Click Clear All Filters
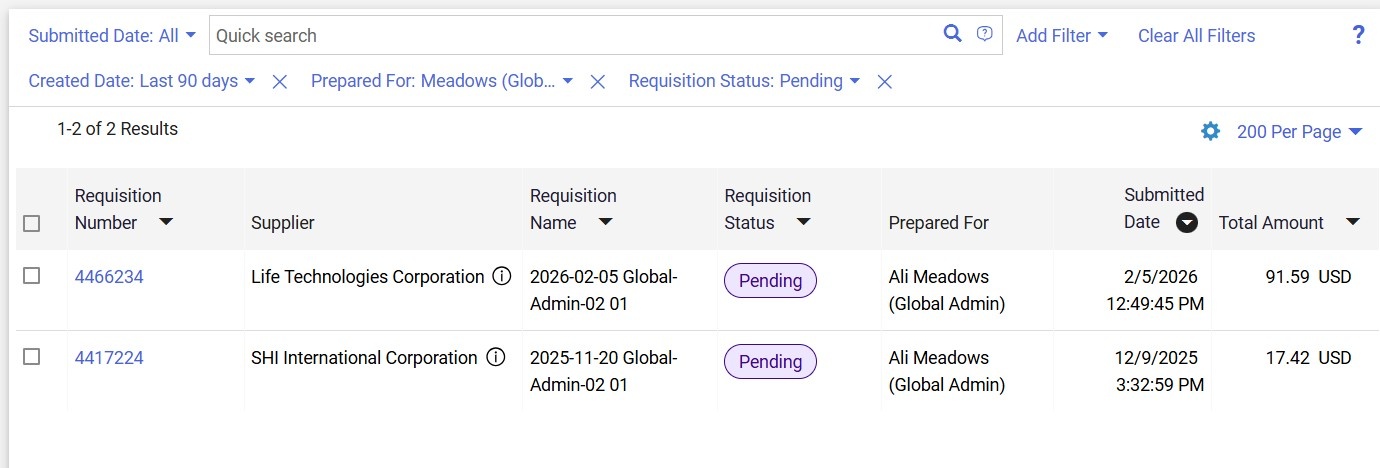 pyautogui.click(x=1196, y=35)
